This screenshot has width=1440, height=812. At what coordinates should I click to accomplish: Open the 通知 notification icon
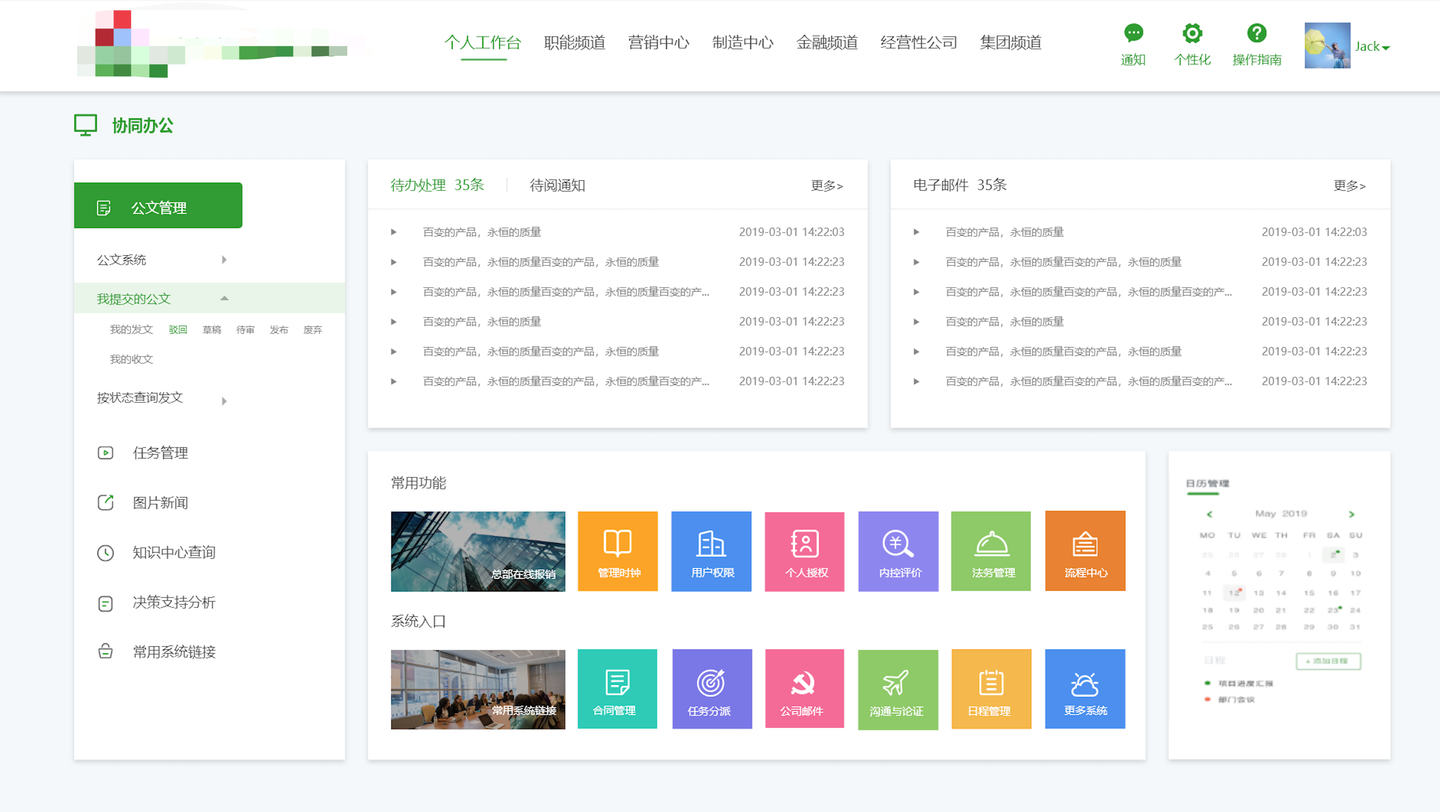tap(1133, 34)
